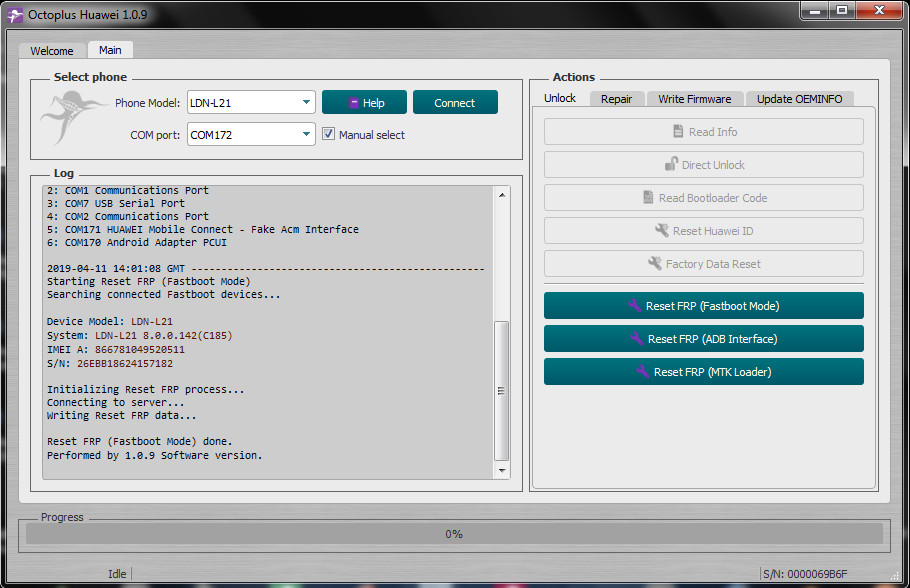Select the Main tab
The width and height of the screenshot is (910, 588).
click(x=110, y=50)
